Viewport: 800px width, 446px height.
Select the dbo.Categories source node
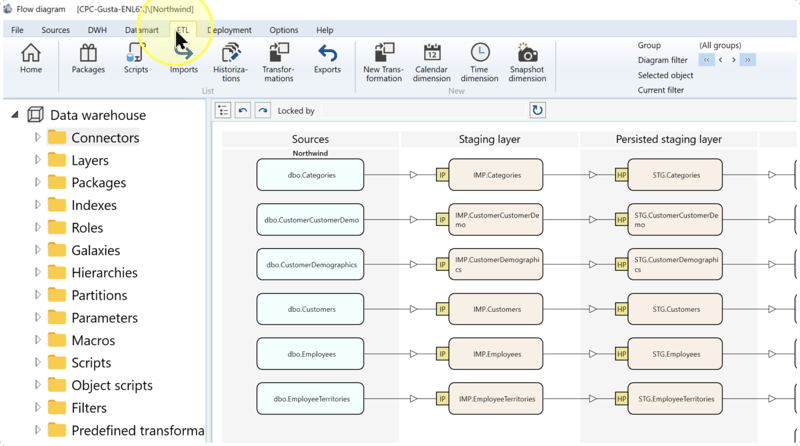[x=310, y=175]
